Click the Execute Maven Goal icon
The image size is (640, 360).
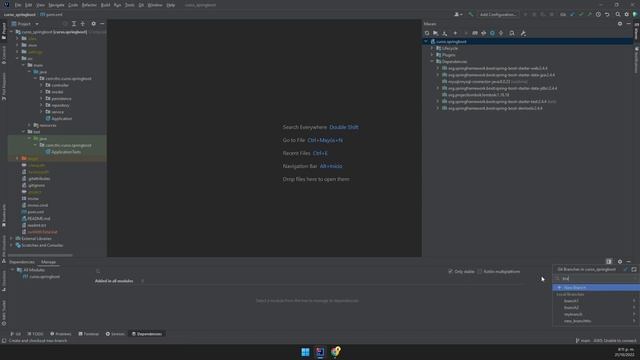tap(475, 33)
